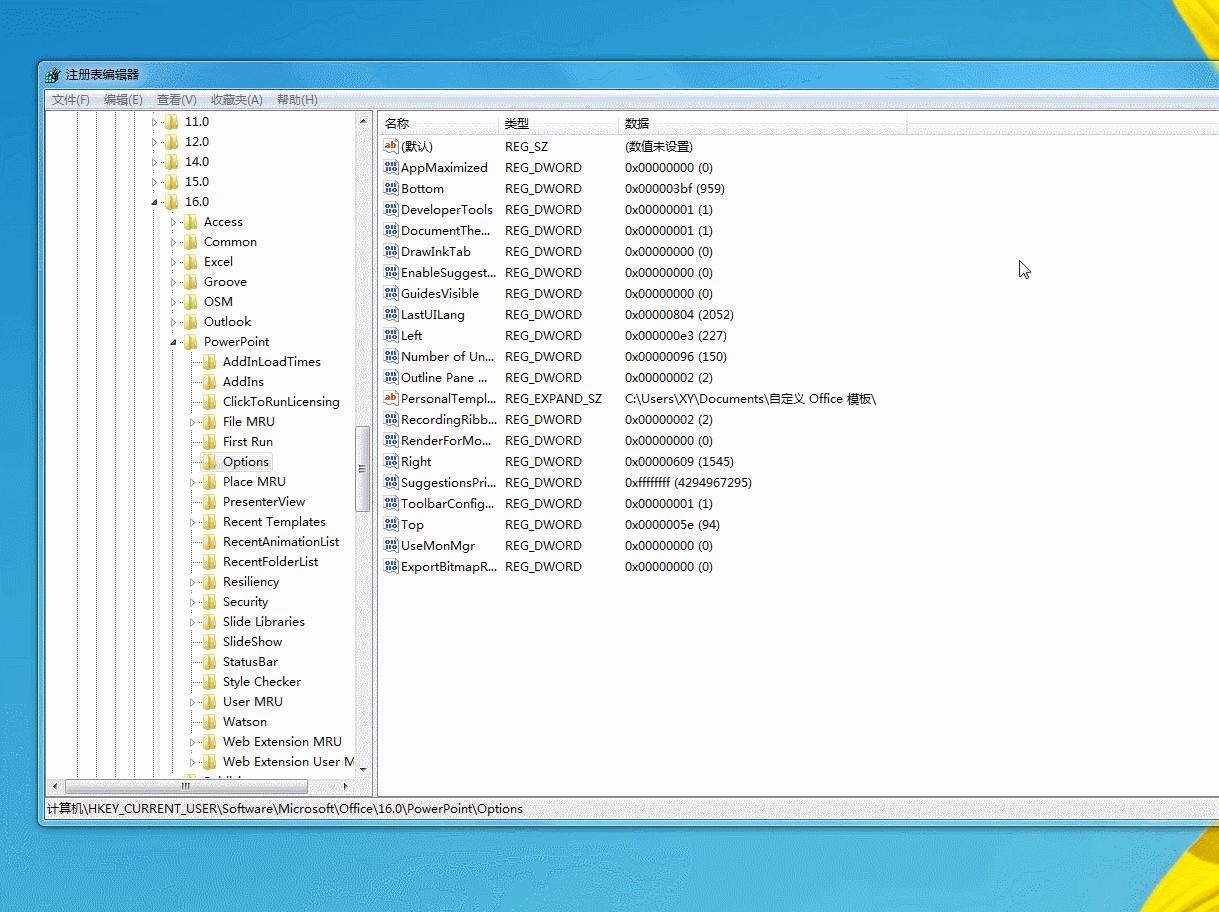Click the UseMonMgr value icon
Screen dimensions: 1219x912
pos(391,545)
